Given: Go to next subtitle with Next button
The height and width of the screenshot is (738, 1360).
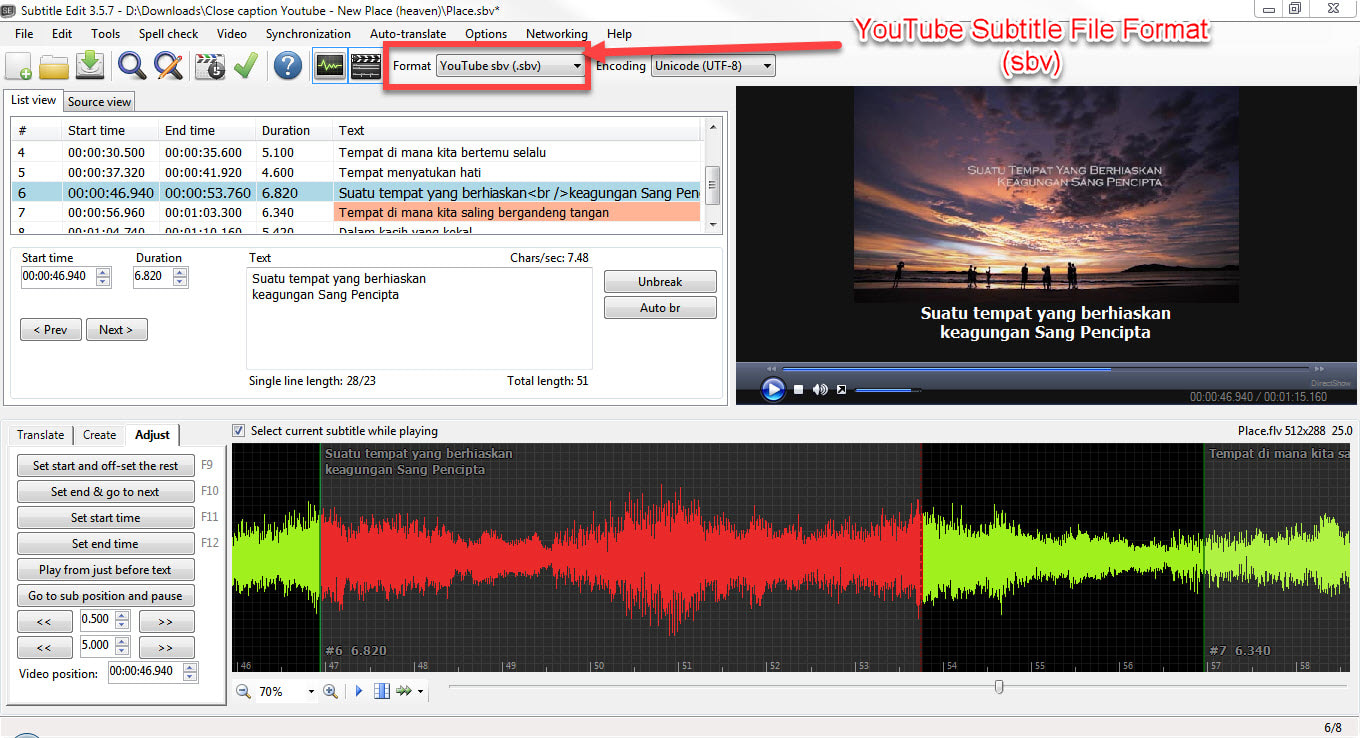Looking at the screenshot, I should coord(116,329).
